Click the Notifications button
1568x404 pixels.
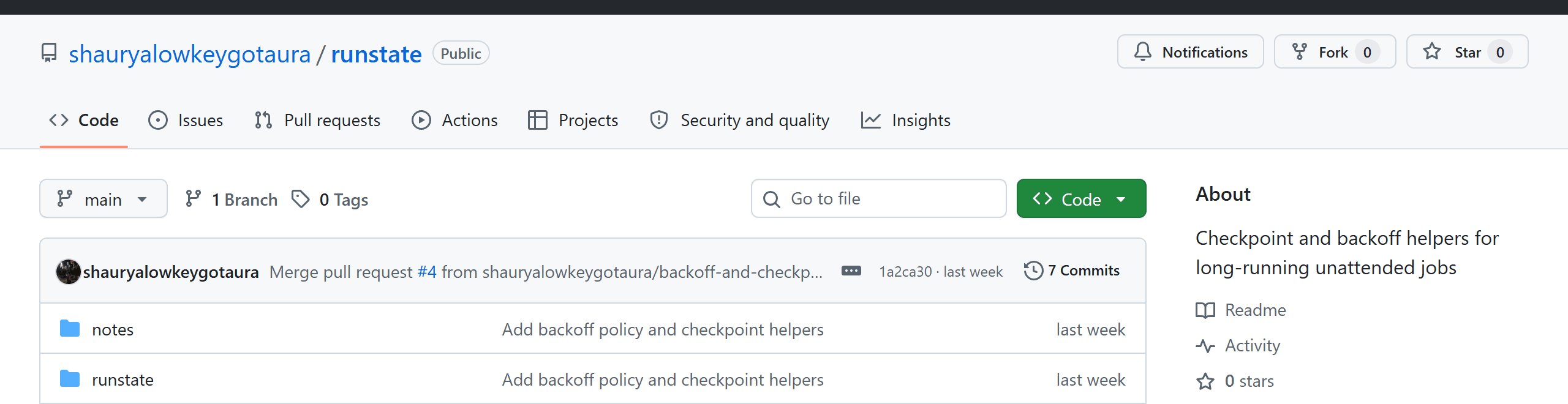tap(1191, 52)
